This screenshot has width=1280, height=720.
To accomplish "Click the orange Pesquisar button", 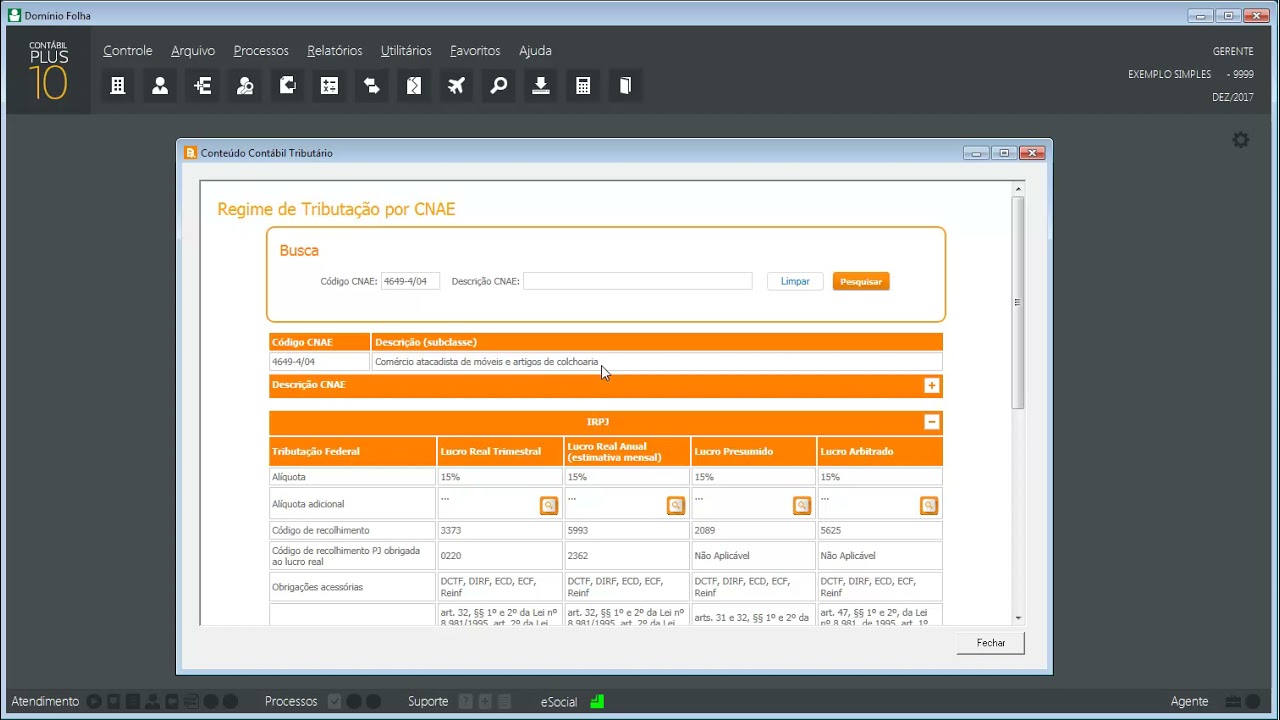I will pos(861,282).
